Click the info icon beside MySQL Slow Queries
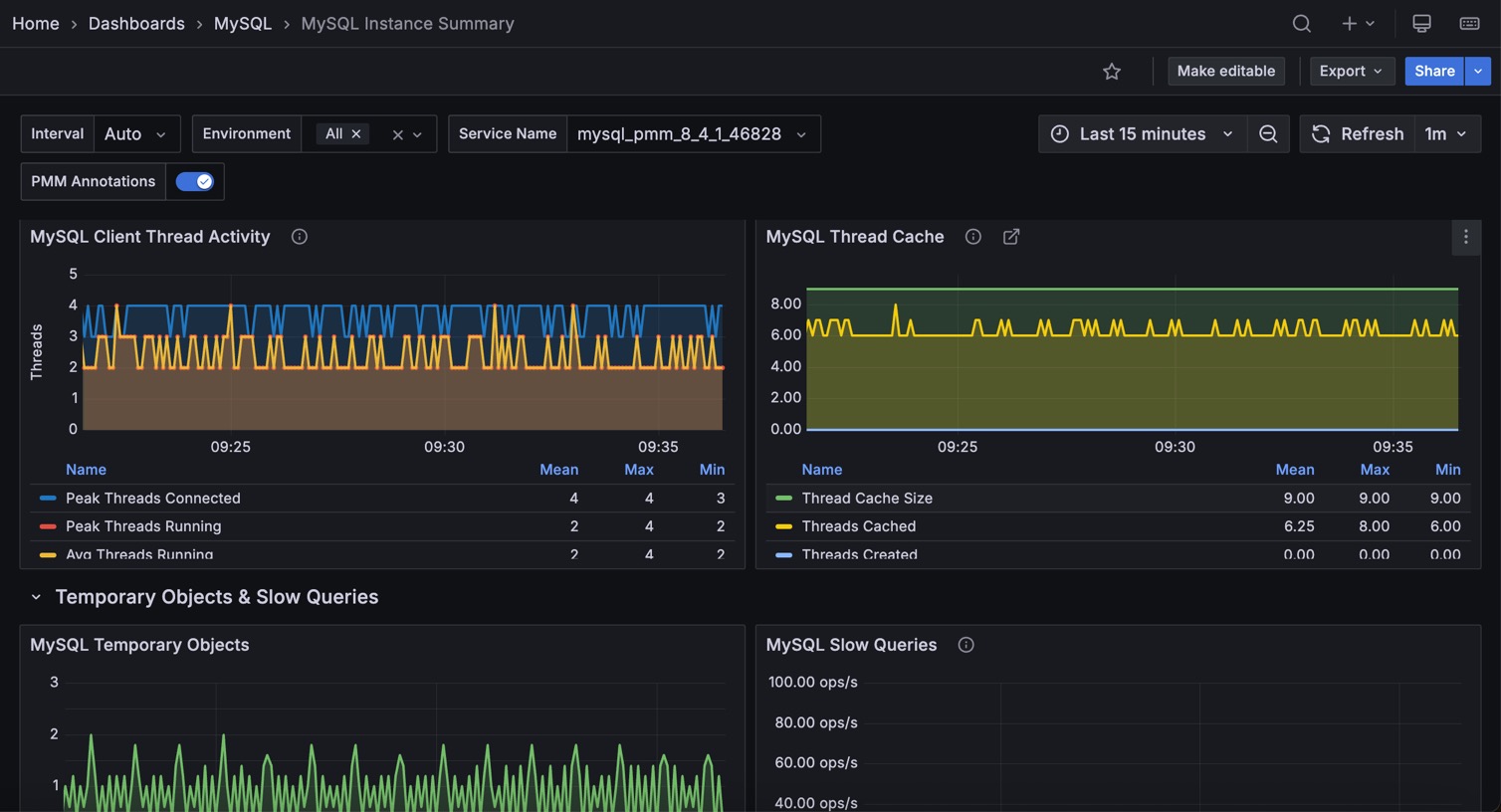Screen dimensions: 1501x812 [965, 645]
